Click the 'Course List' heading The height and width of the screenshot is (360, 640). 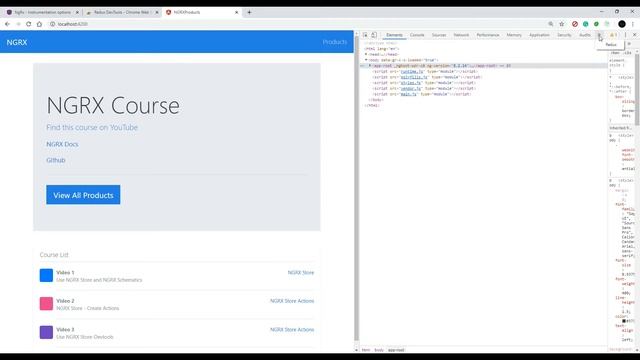pyautogui.click(x=54, y=255)
